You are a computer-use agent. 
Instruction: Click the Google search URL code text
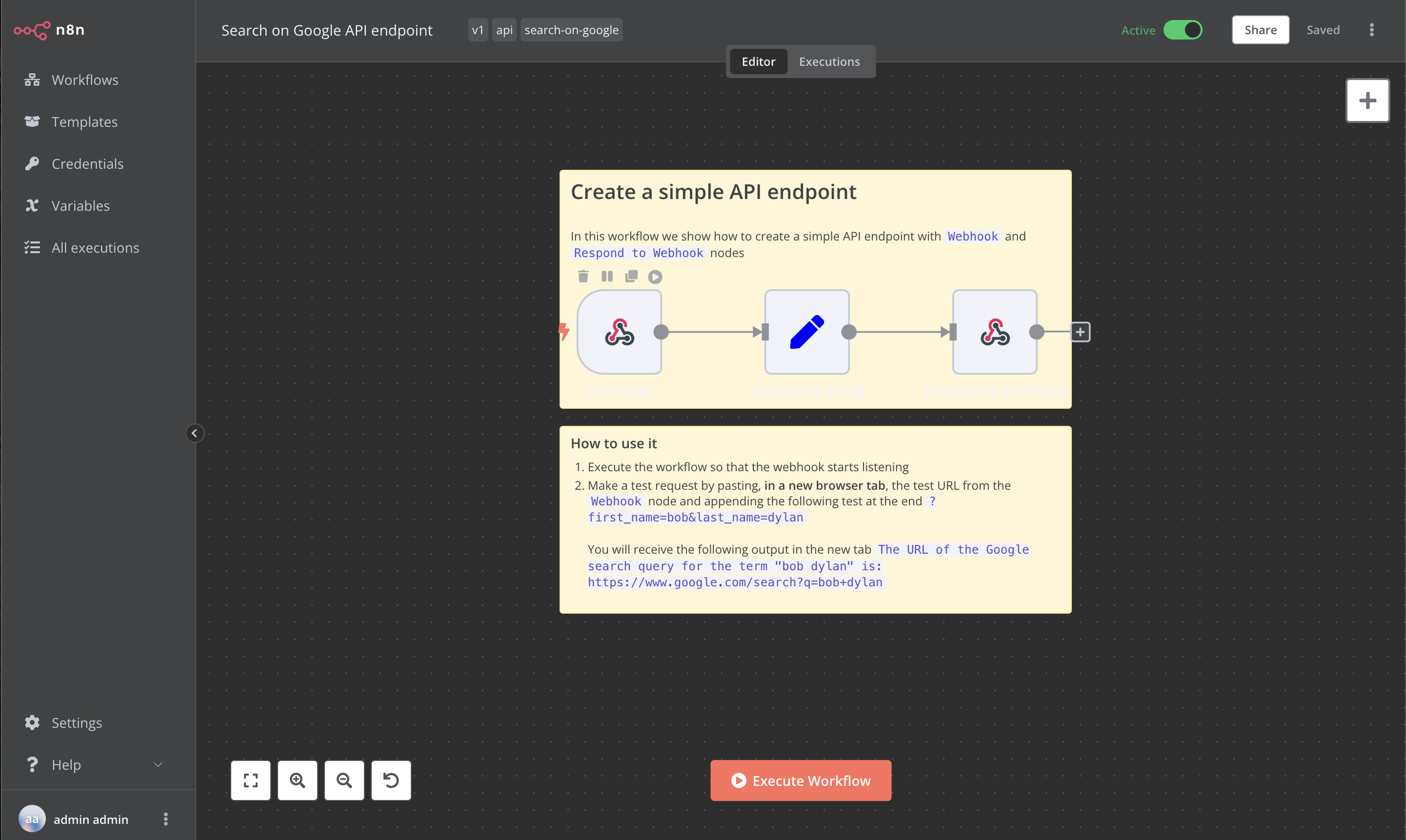(735, 582)
